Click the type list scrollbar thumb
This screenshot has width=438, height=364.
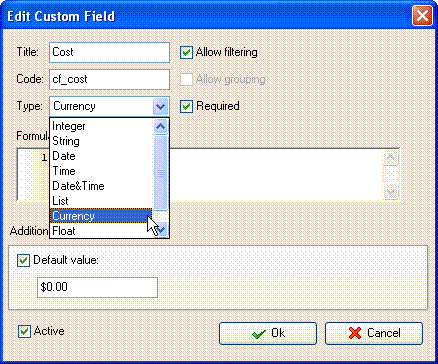tap(161, 173)
